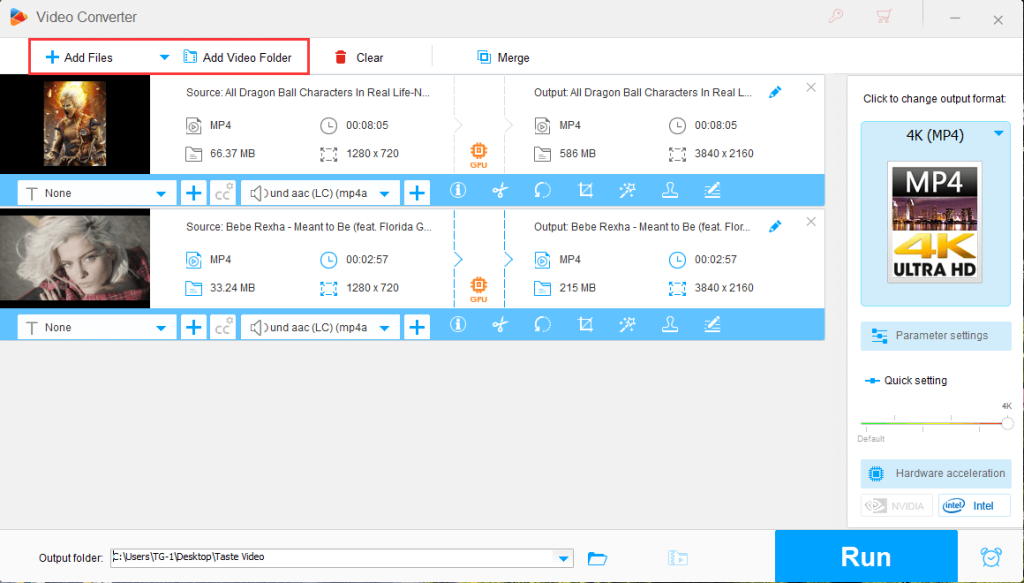
Task: Open audio track dropdown for Dragon Ball video
Action: [320, 193]
